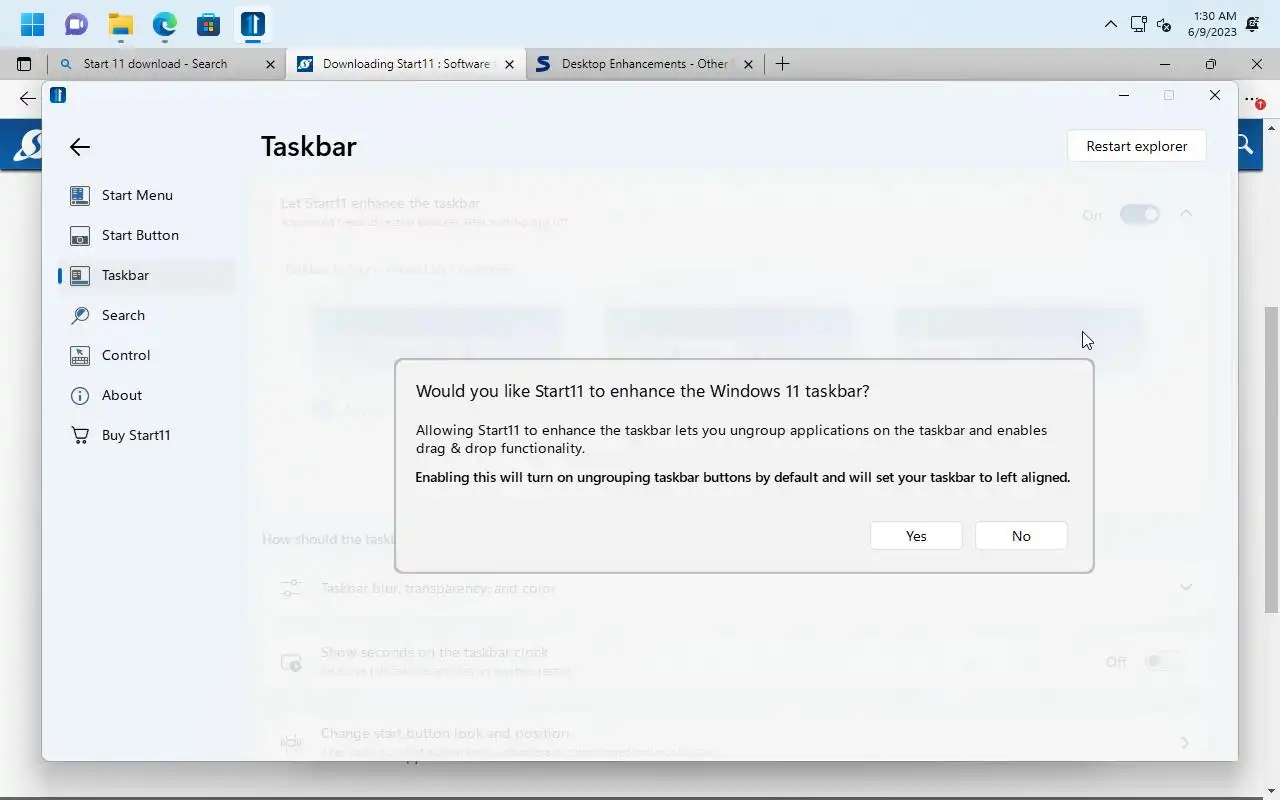Viewport: 1280px width, 800px height.
Task: Click the About info circle icon
Action: (80, 396)
